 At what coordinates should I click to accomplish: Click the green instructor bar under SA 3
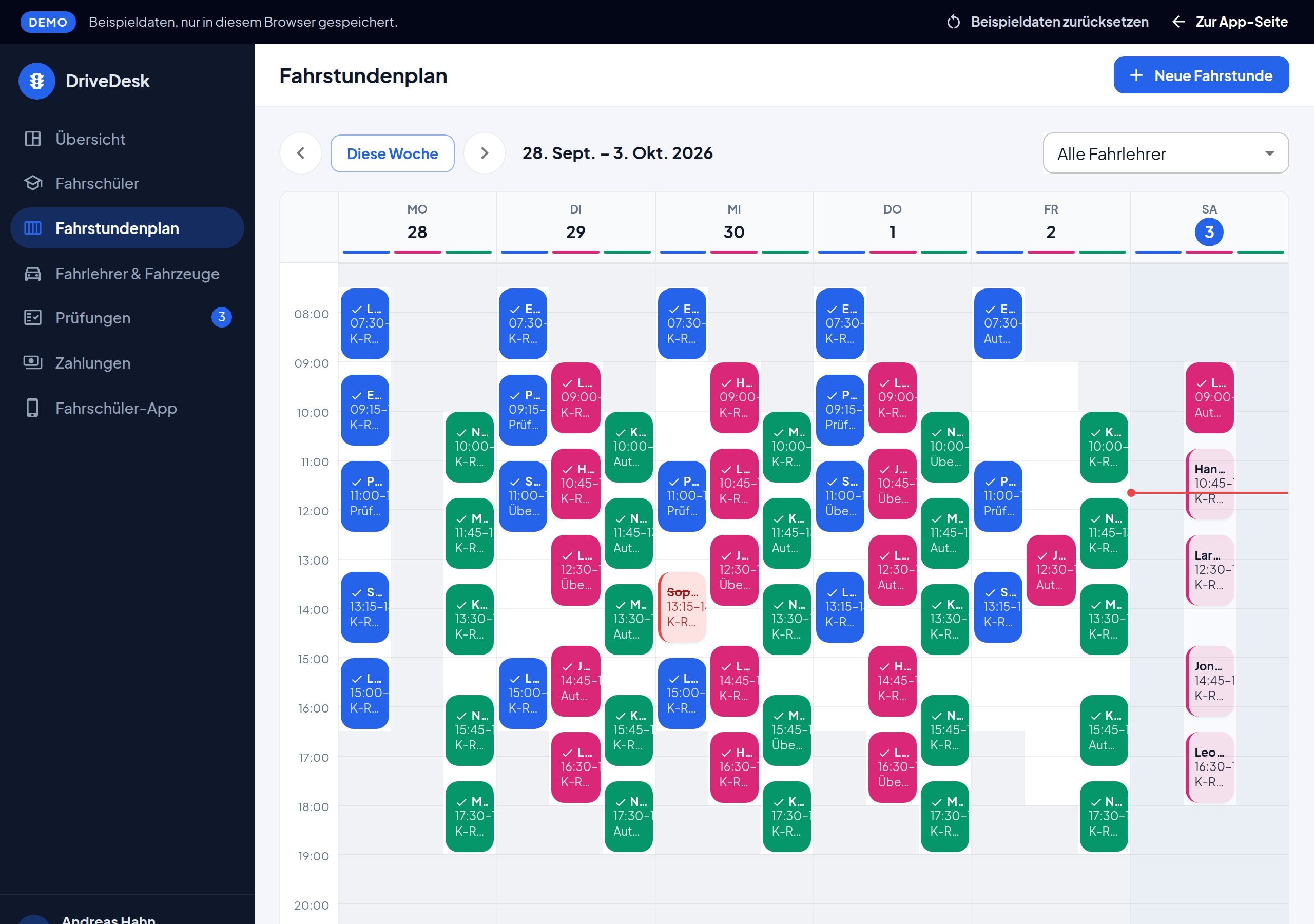click(x=1260, y=252)
